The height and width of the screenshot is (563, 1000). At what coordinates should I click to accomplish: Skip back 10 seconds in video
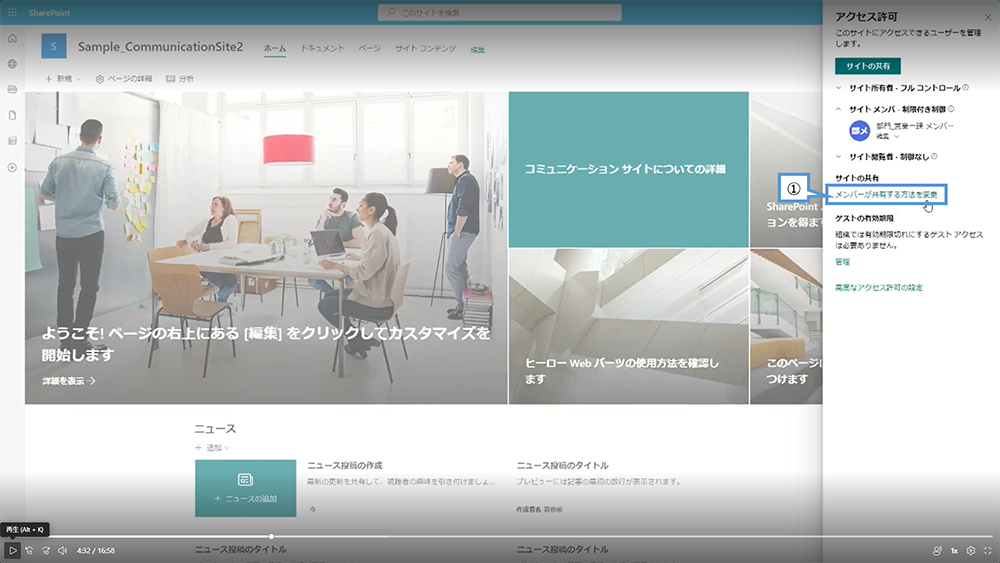click(29, 550)
